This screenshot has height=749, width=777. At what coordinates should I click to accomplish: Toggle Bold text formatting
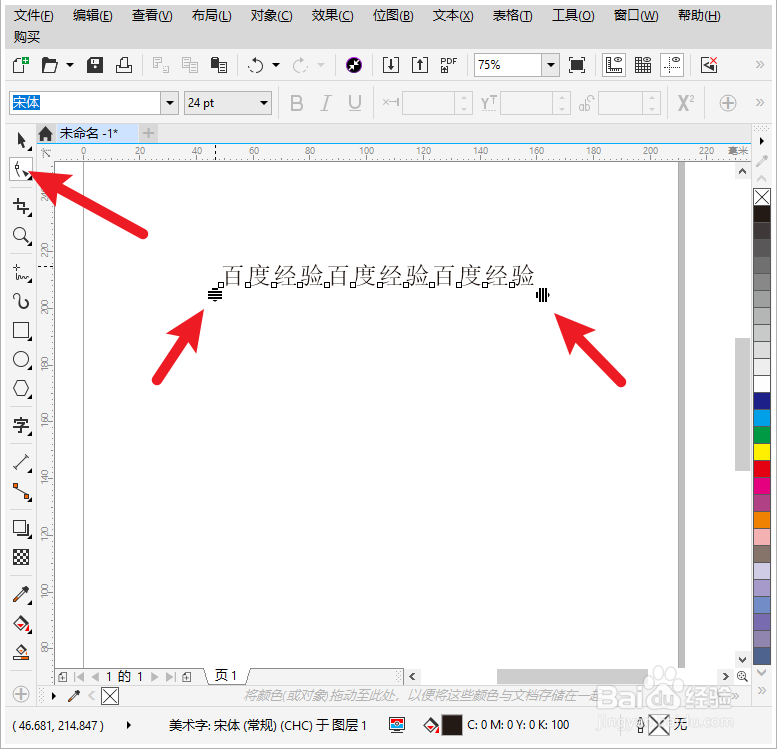(x=296, y=103)
